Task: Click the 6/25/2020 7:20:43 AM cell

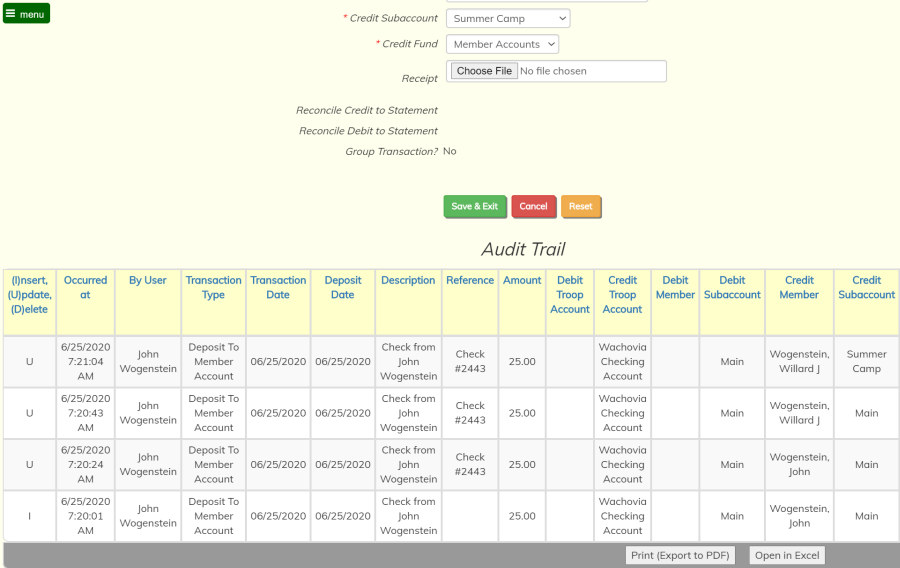Action: coord(86,413)
